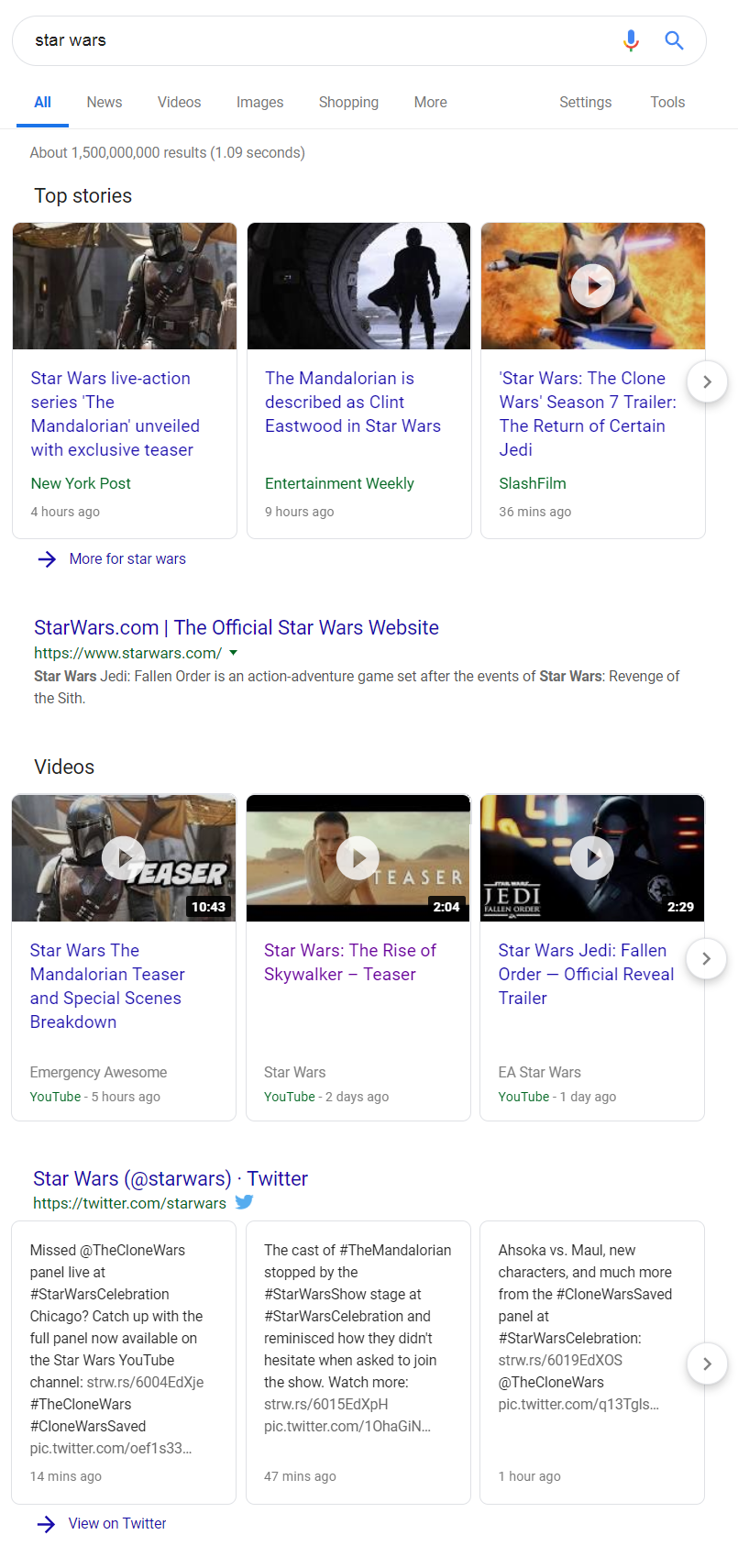This screenshot has width=738, height=1568.
Task: Switch to the Images tab
Action: tap(260, 103)
